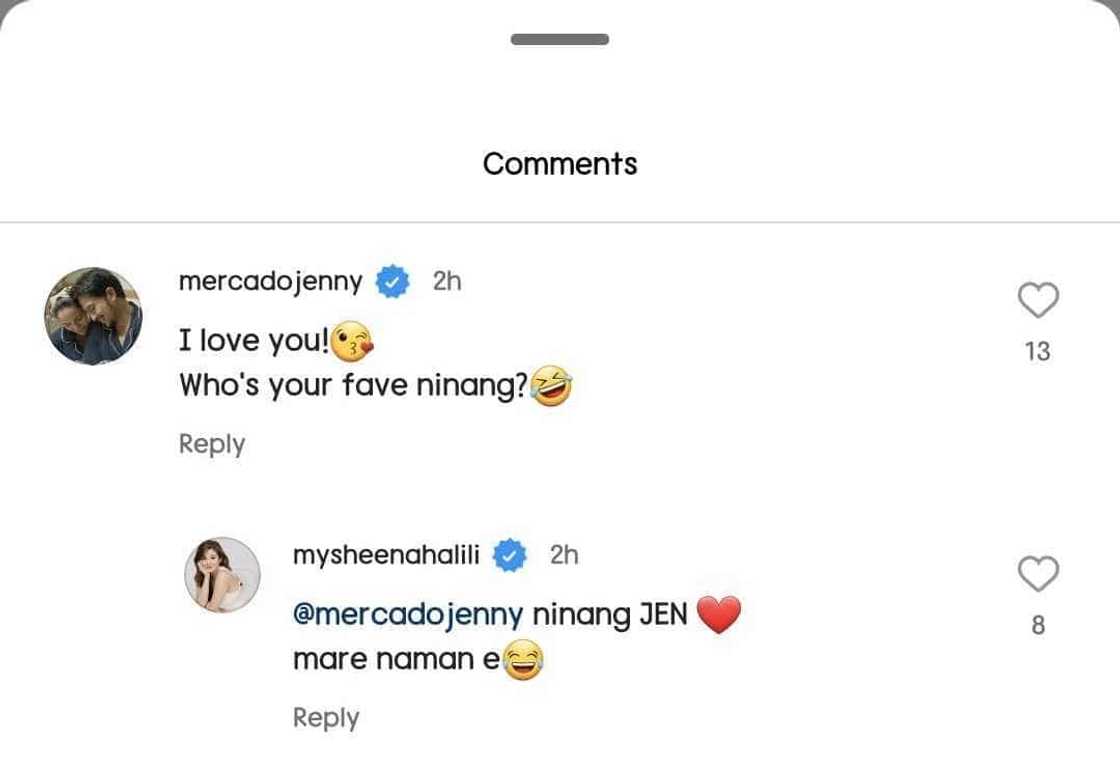
Task: Open the mercadojenny username link
Action: [x=270, y=282]
